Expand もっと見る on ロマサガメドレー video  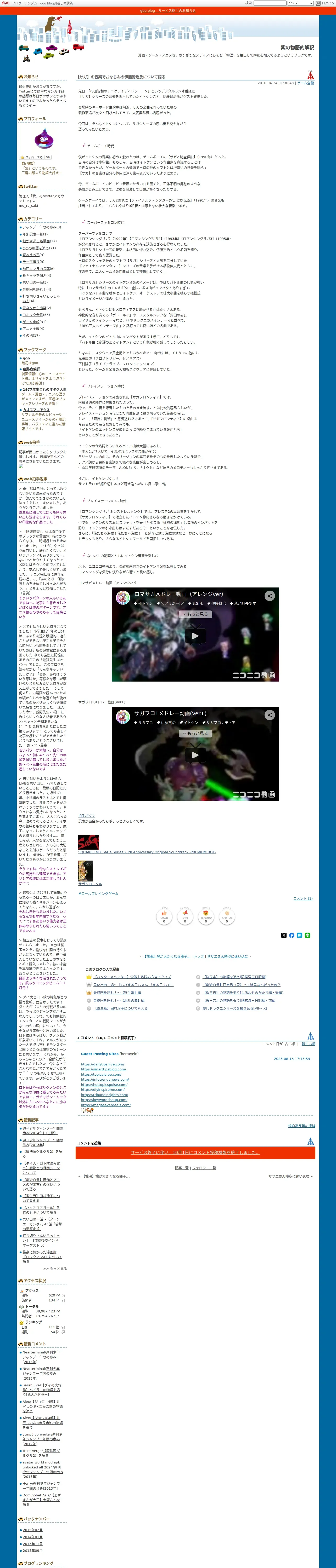point(195,614)
